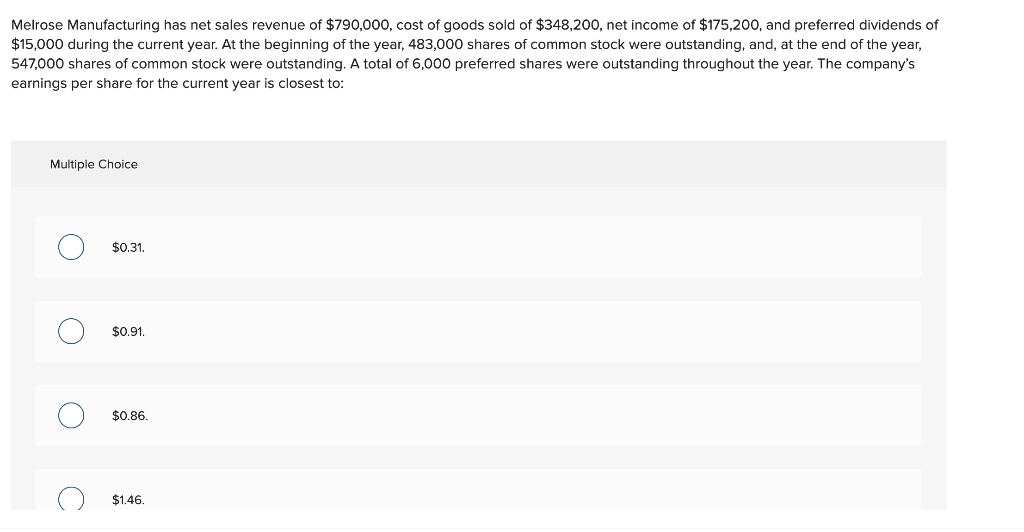Click the "Melrose Manufacturing" company name

(x=86, y=25)
